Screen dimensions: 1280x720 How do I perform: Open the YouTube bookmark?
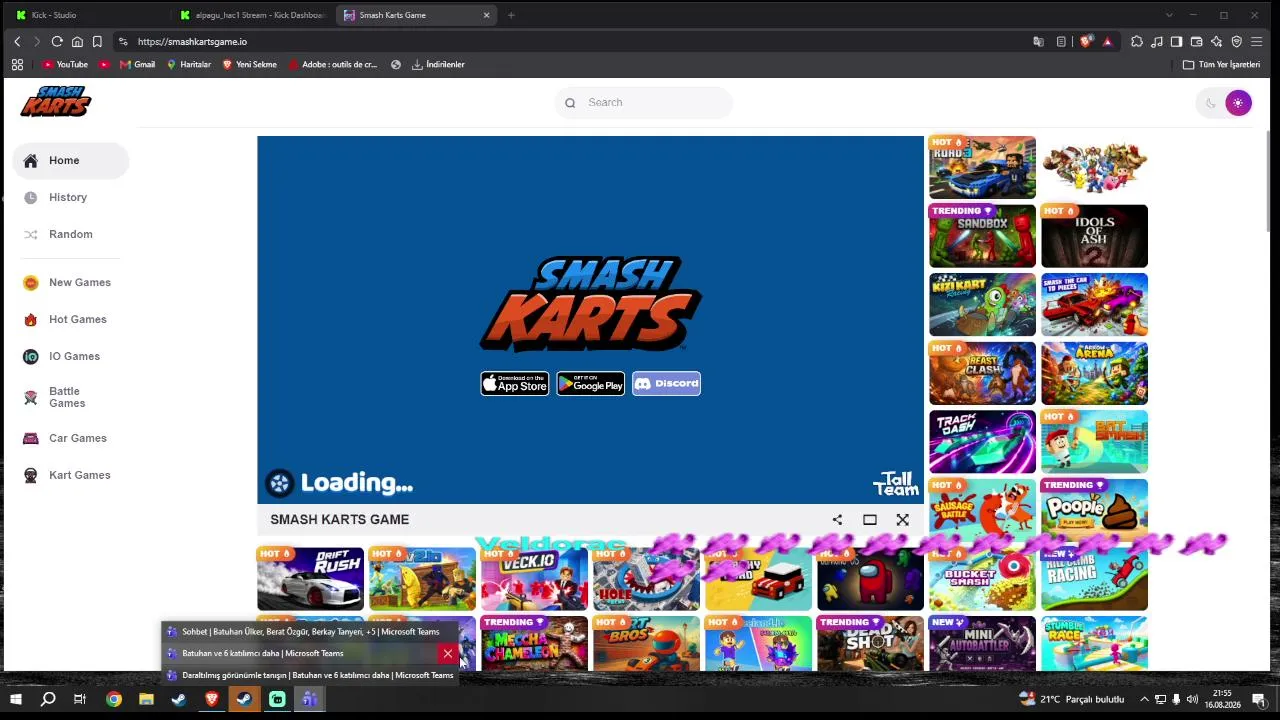tap(65, 65)
